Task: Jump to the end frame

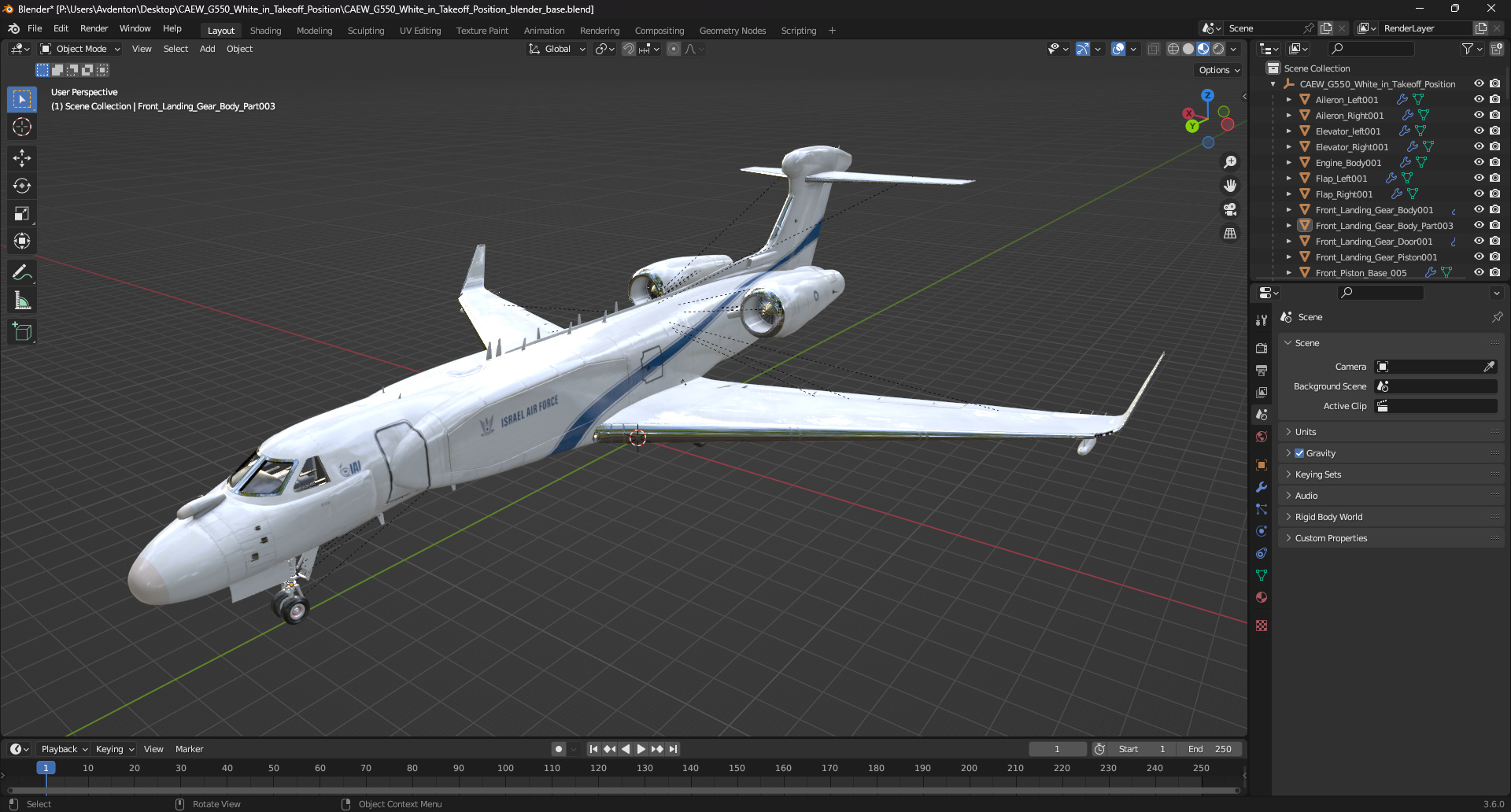Action: coord(673,749)
